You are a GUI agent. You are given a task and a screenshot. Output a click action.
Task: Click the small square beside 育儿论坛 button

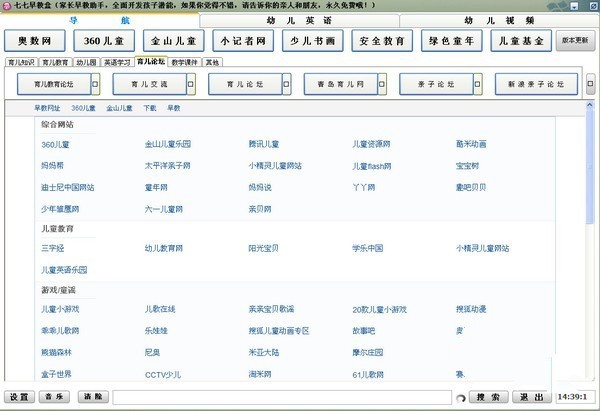pos(287,84)
